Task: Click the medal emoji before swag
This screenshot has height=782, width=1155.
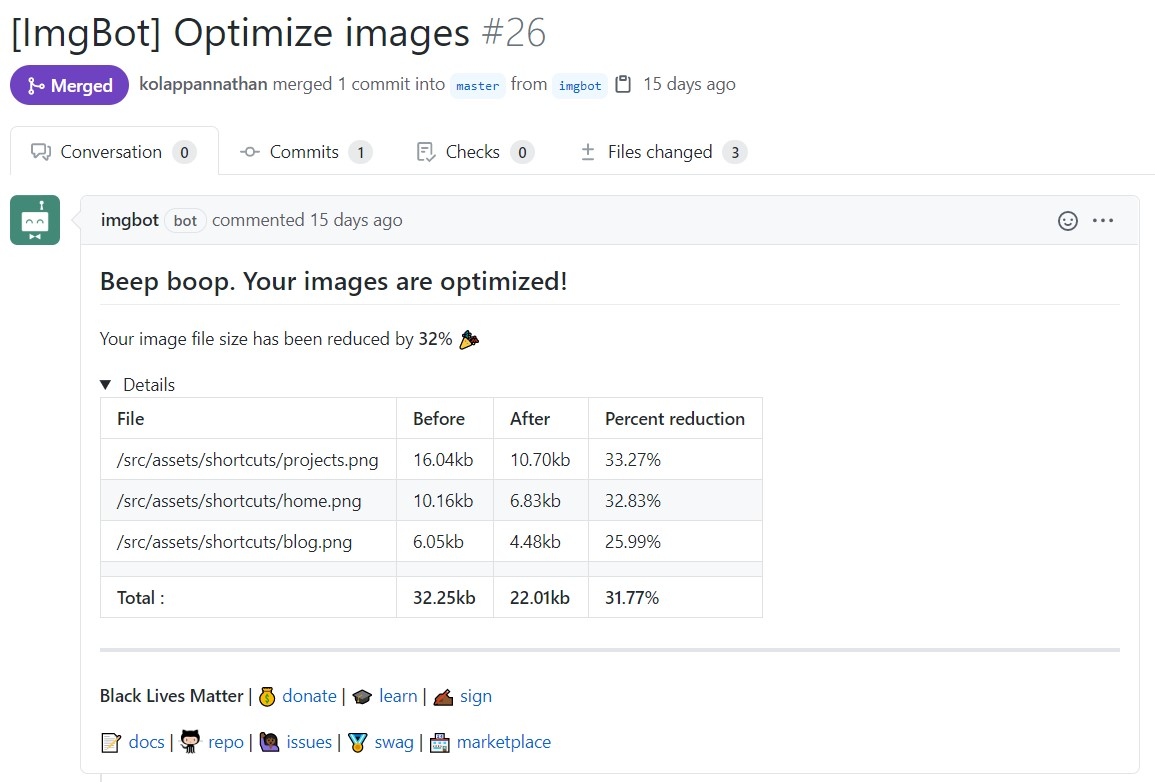Action: pyautogui.click(x=357, y=742)
